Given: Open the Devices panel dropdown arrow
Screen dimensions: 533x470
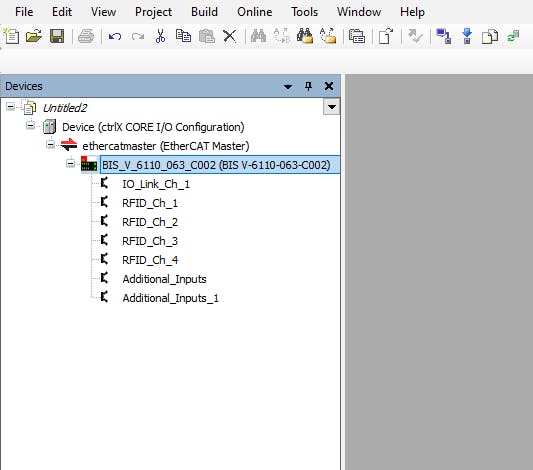Looking at the screenshot, I should 288,86.
